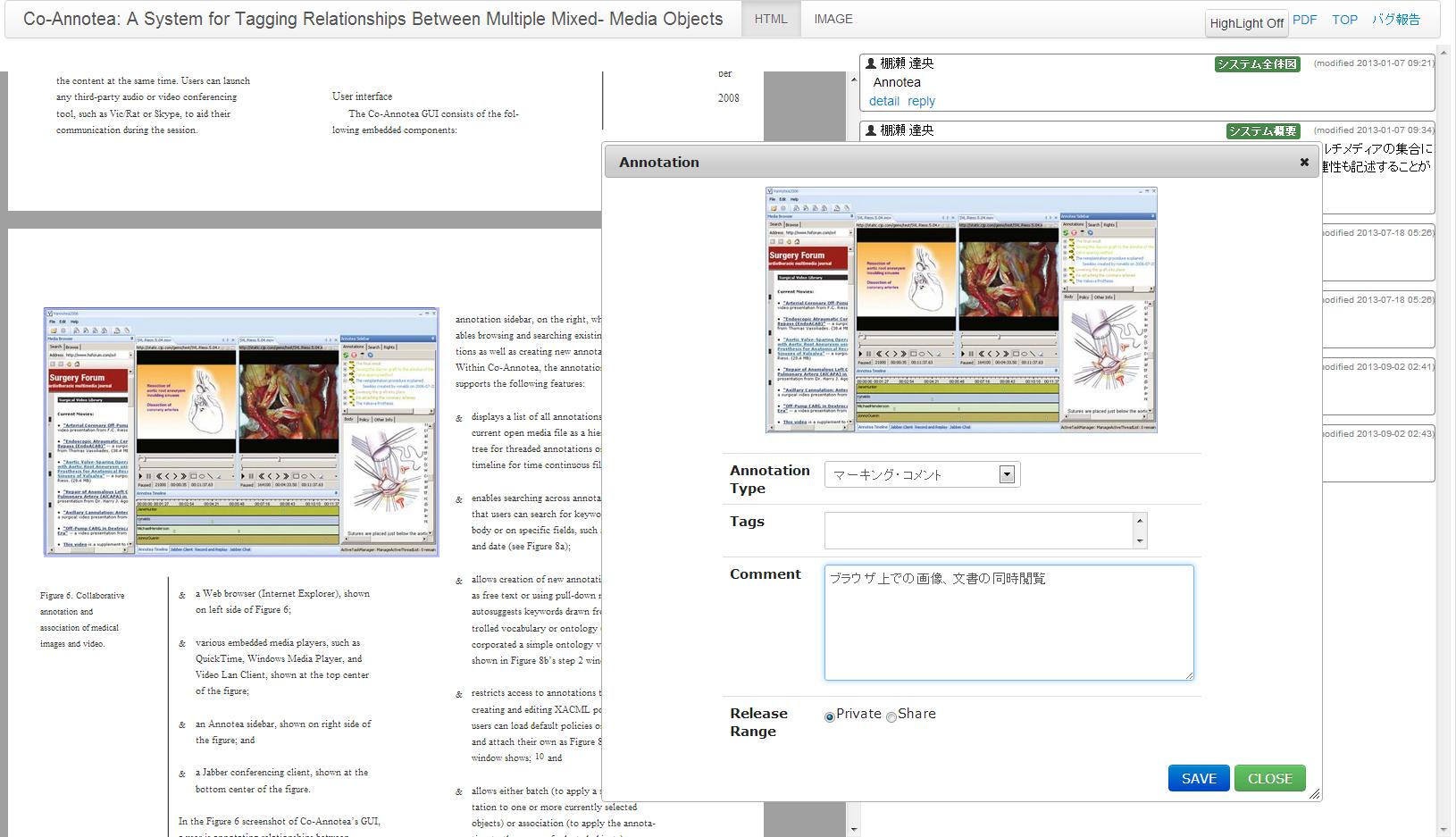Click the Annotation dialog resize grip icon
The image size is (1456, 837).
pos(1314,794)
